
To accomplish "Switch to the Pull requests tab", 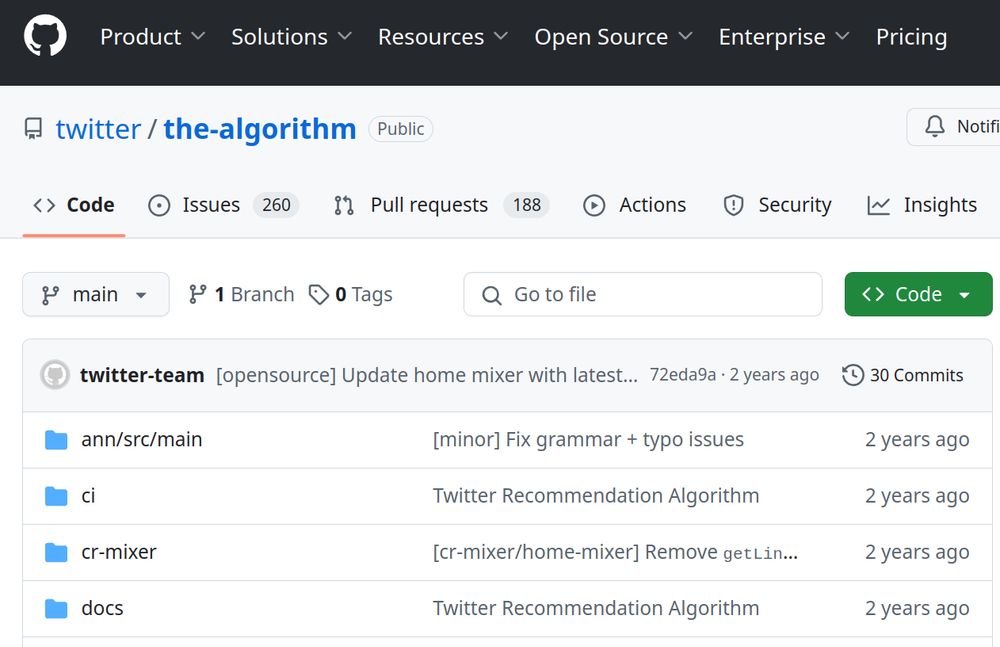I will tap(441, 205).
